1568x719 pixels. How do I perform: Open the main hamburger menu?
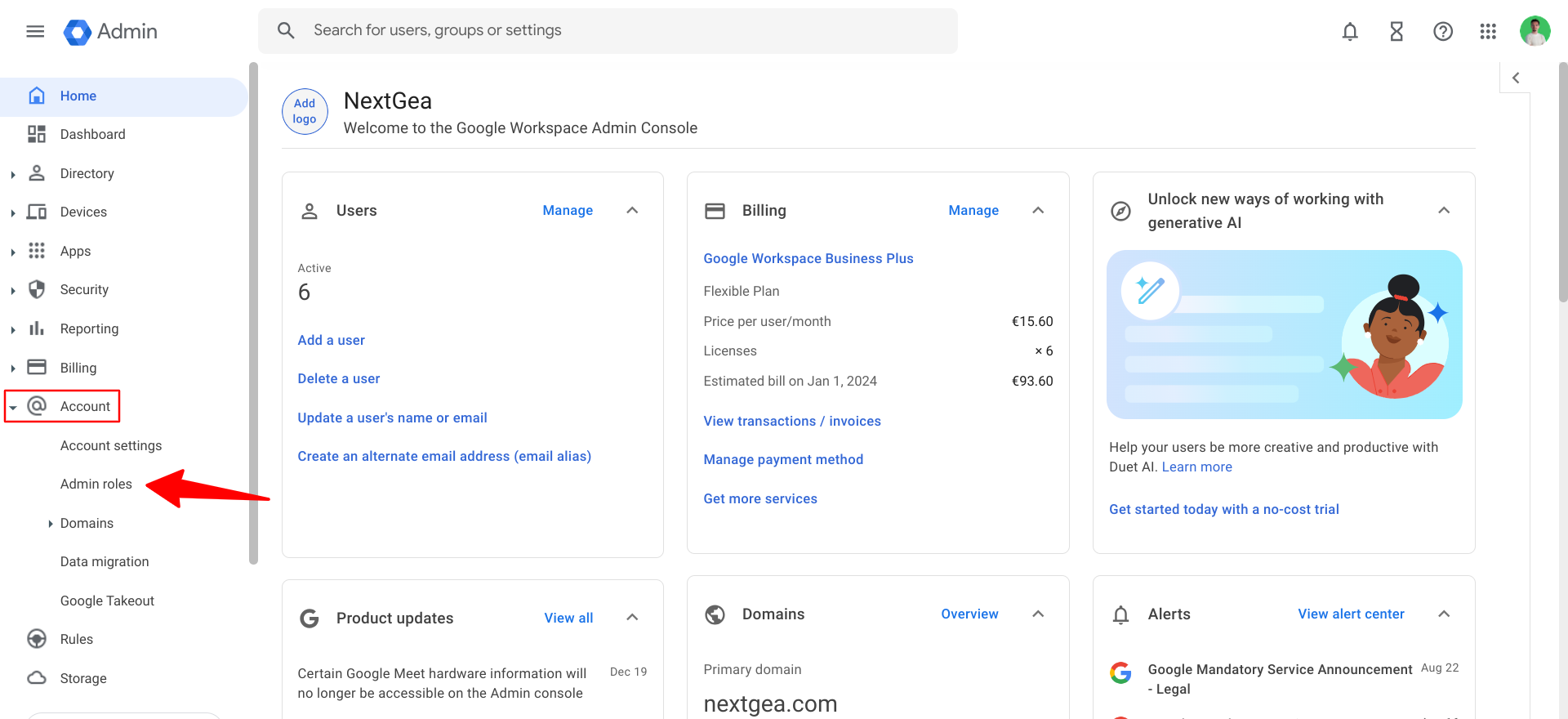coord(35,31)
